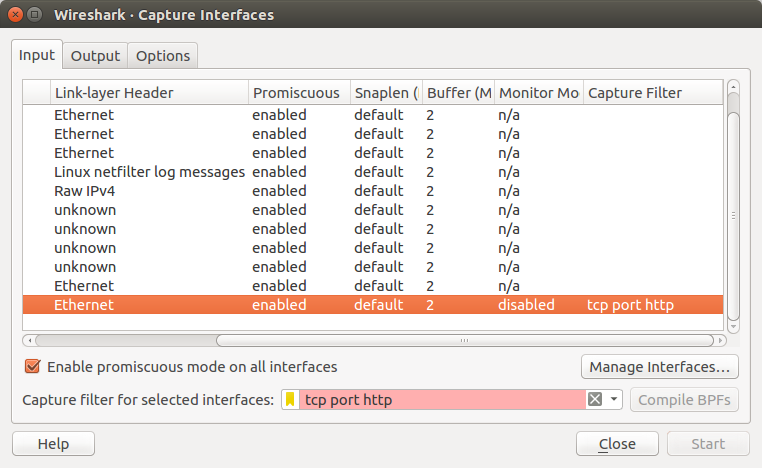Image resolution: width=762 pixels, height=468 pixels.
Task: Clear the capture filter with X icon
Action: [595, 399]
